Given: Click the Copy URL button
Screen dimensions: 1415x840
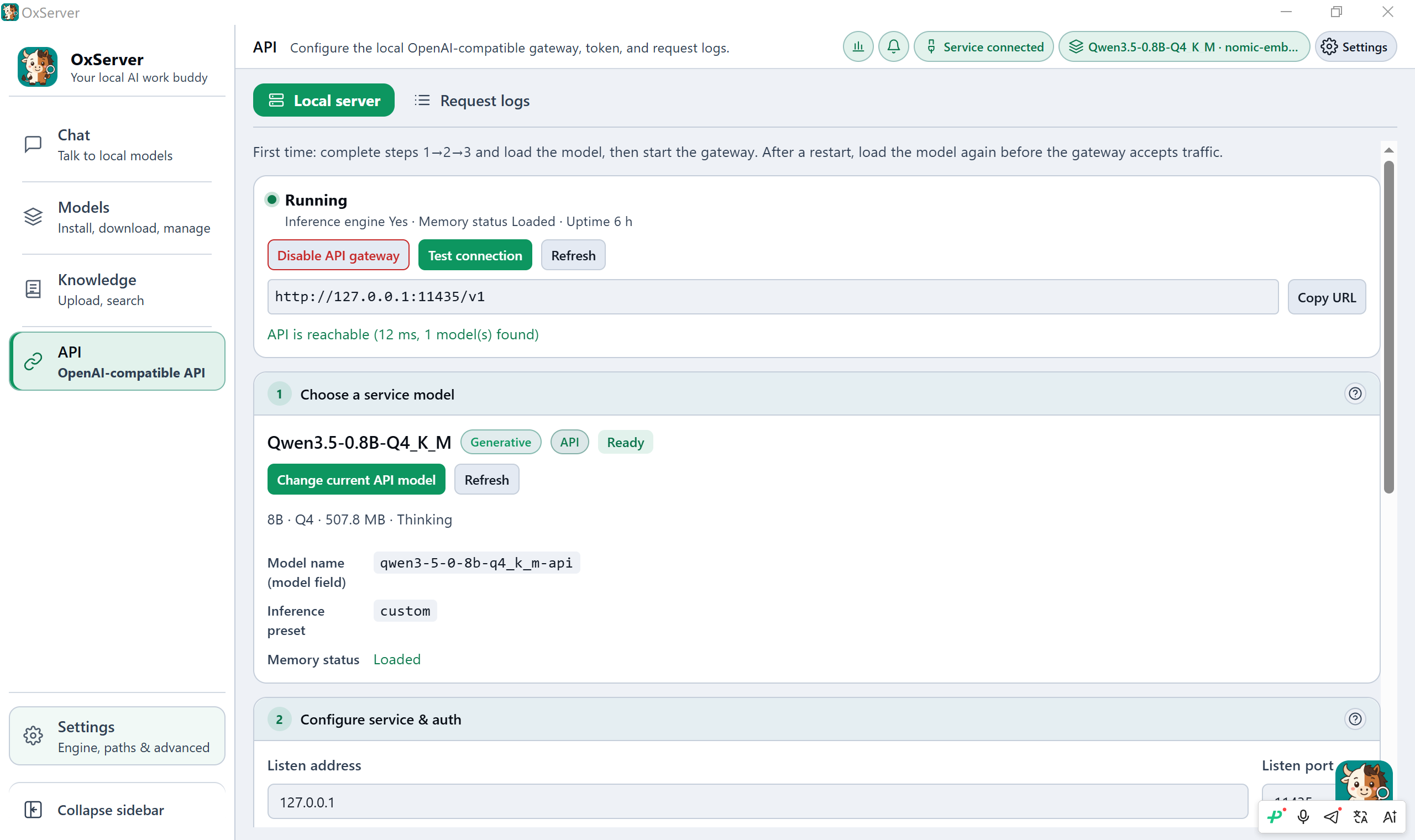Looking at the screenshot, I should pyautogui.click(x=1327, y=297).
